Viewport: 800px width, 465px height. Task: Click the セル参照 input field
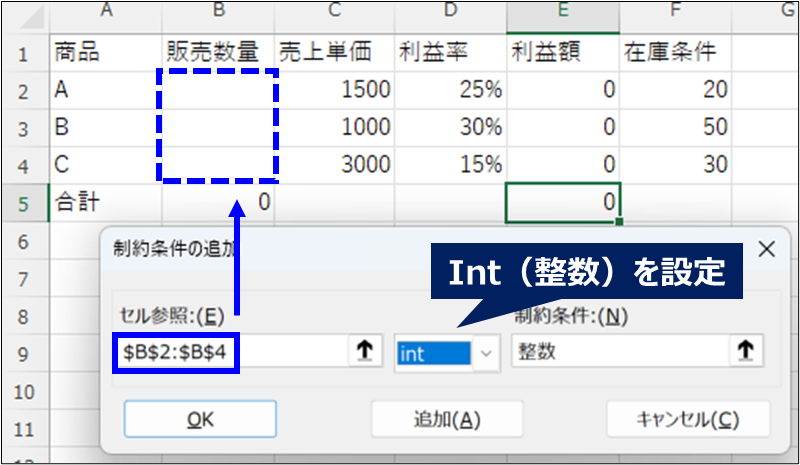point(228,353)
